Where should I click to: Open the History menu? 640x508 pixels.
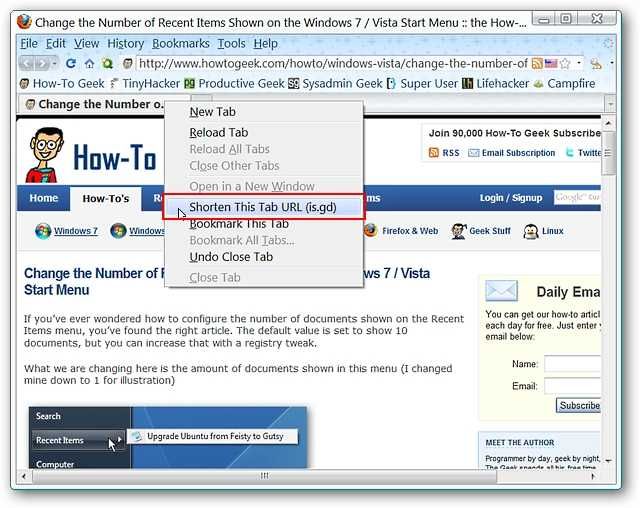[x=126, y=43]
